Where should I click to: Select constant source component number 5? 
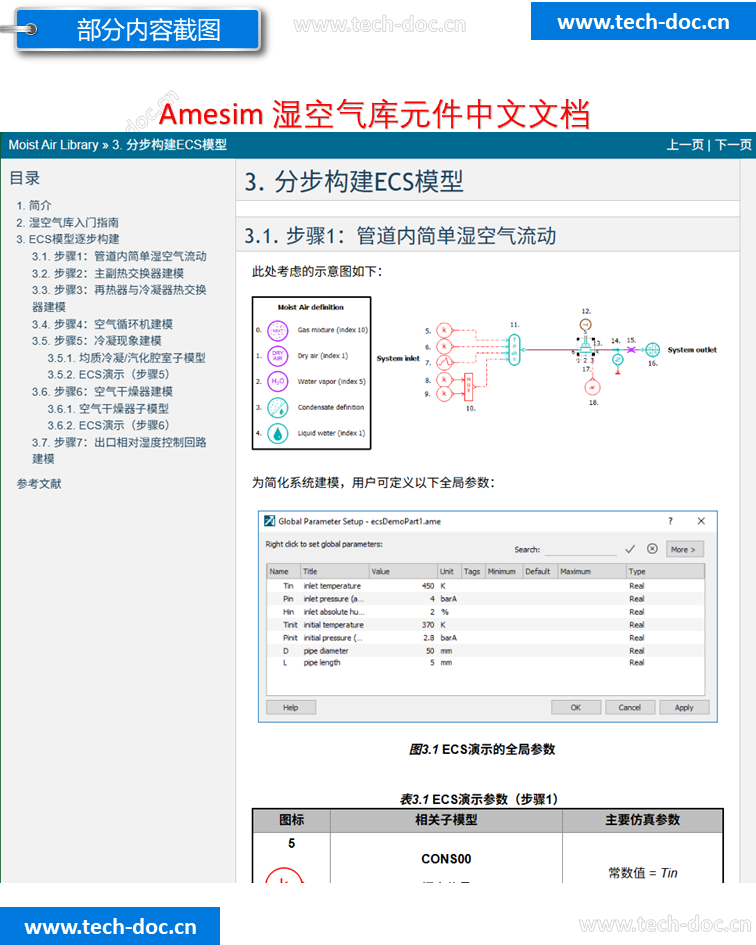(444, 330)
